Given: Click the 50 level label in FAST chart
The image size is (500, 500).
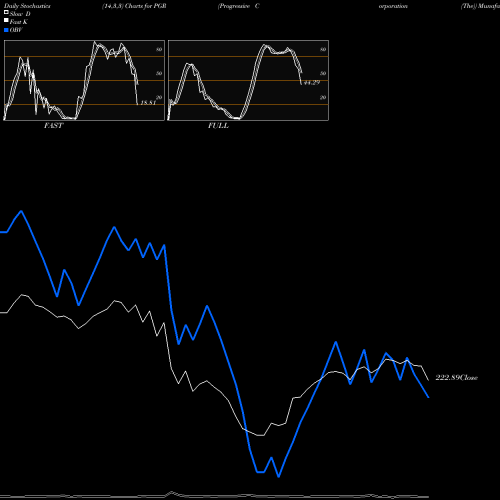Looking at the screenshot, I should 159,73.
